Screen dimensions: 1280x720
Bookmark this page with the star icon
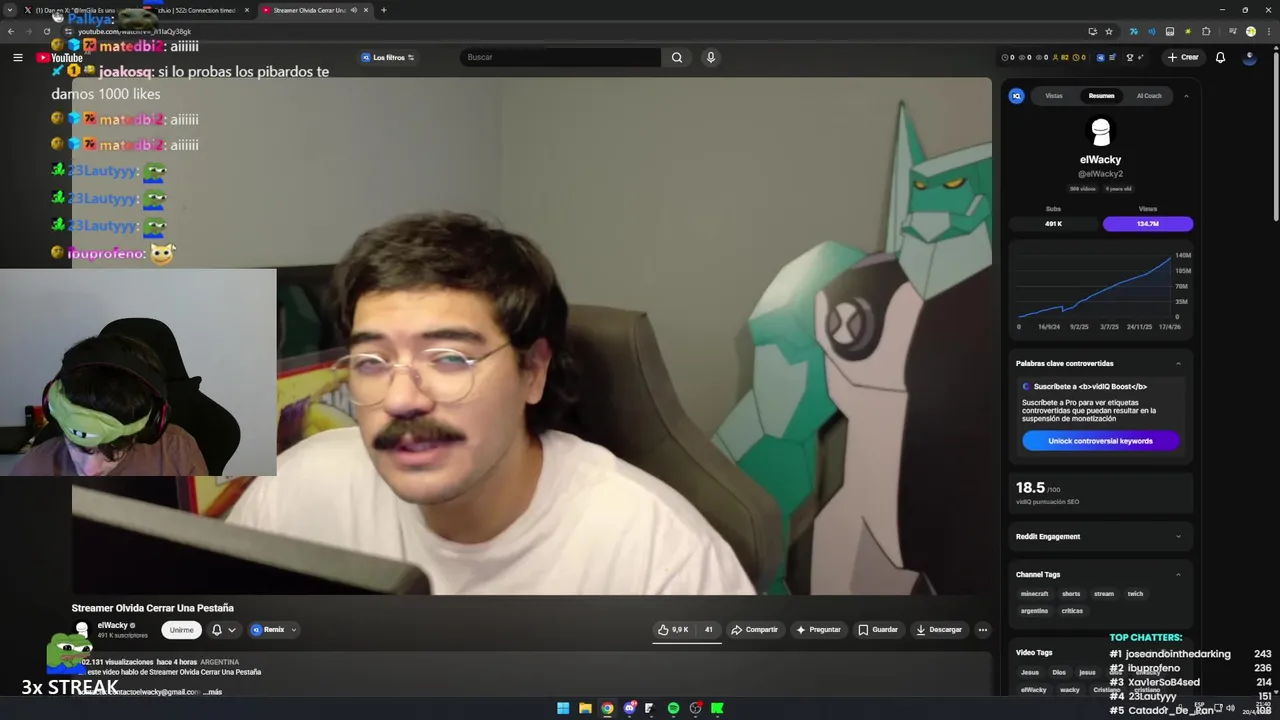coord(1109,31)
